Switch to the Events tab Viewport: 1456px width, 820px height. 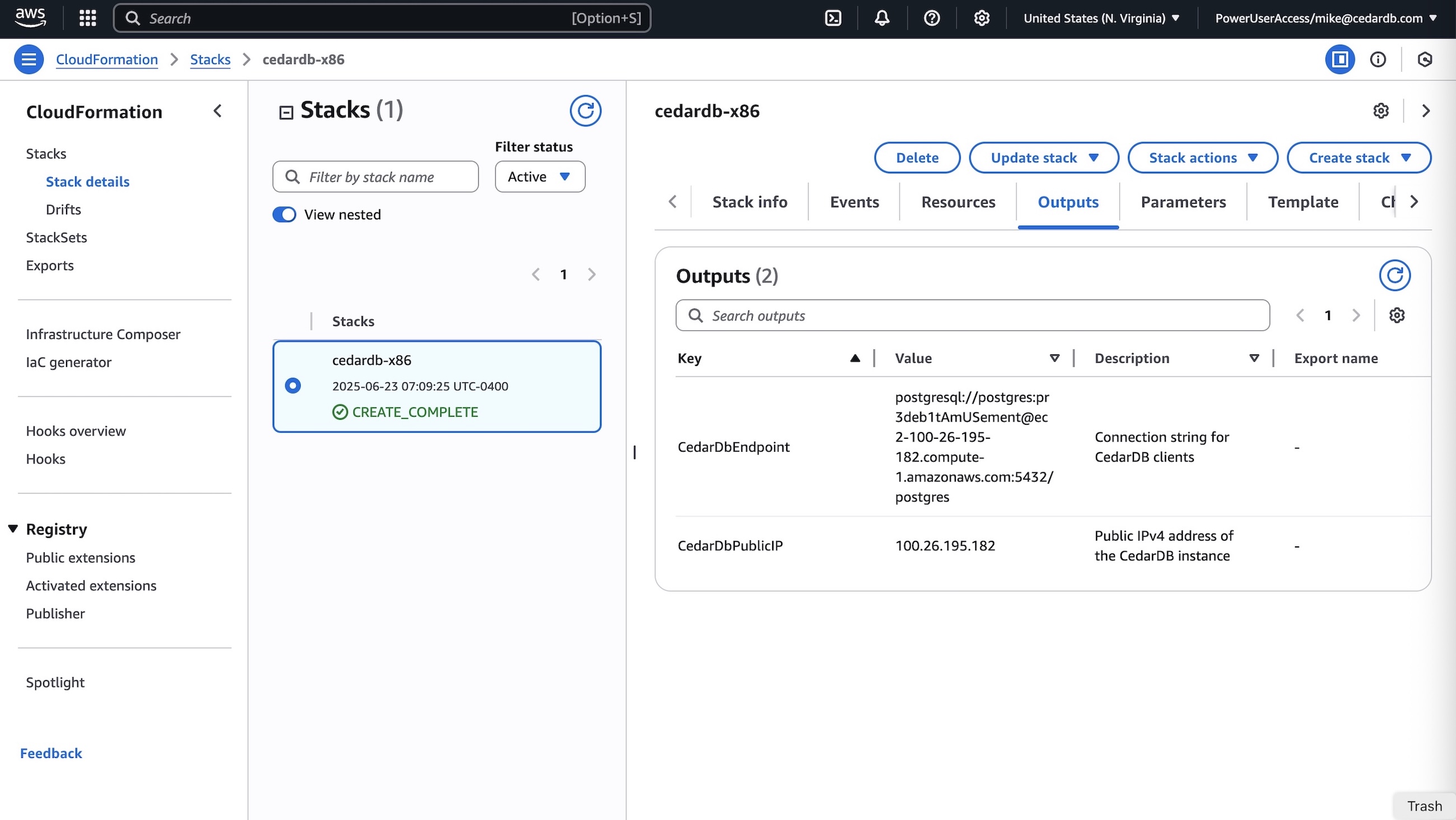pos(854,202)
